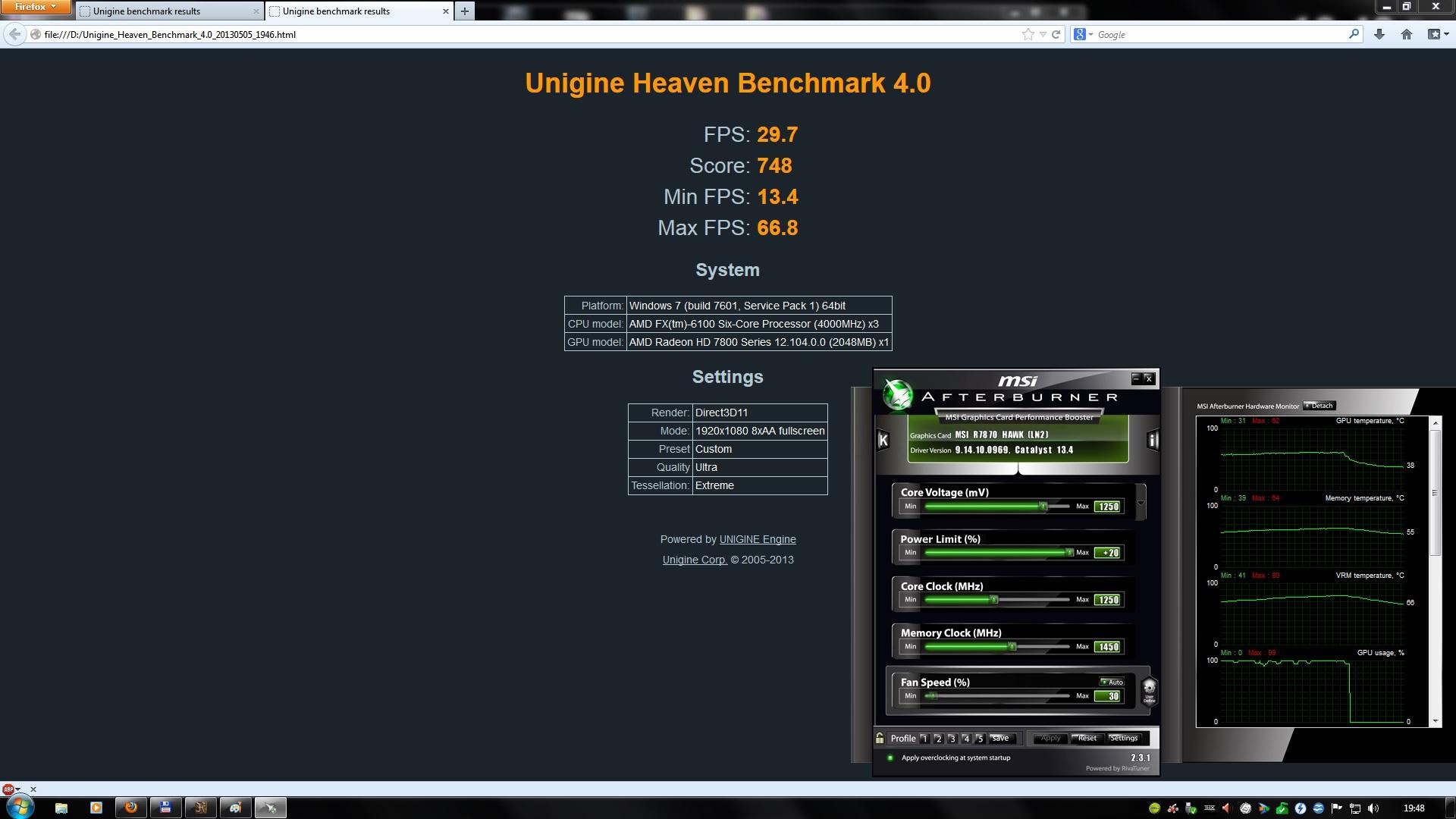
Task: Launch Windows Media Player from the taskbar
Action: (x=96, y=808)
